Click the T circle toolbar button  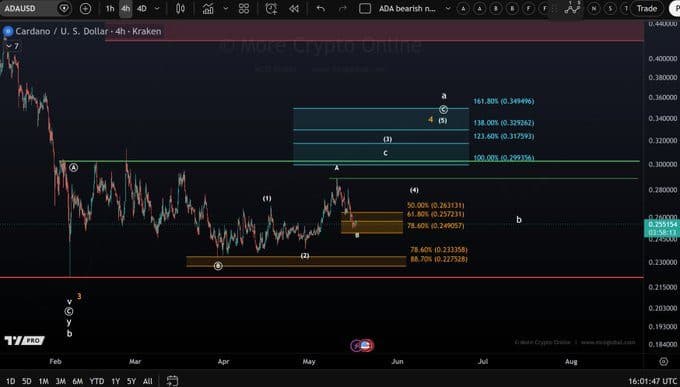pyautogui.click(x=625, y=9)
